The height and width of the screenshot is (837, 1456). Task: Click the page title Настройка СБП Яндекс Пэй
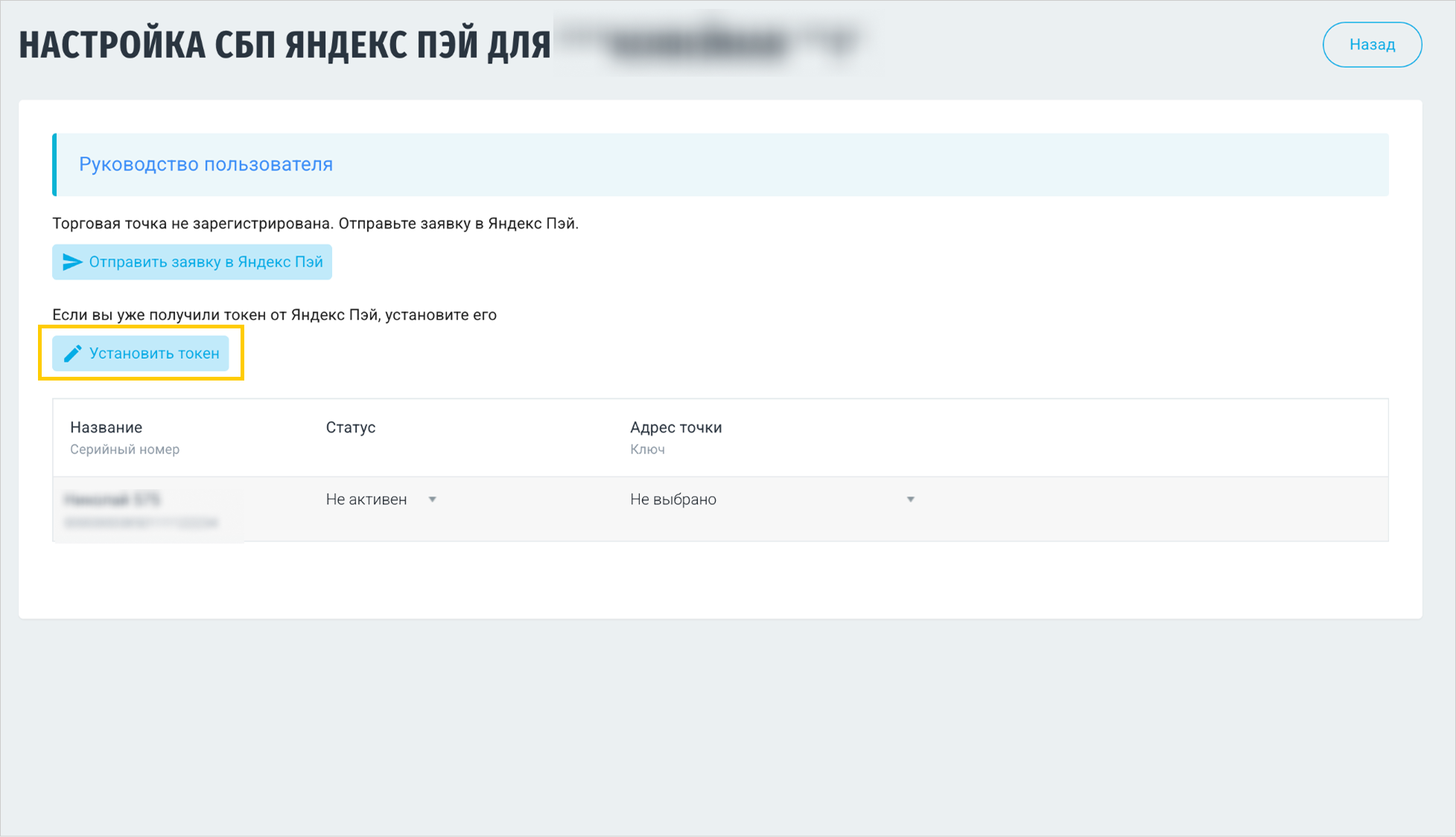point(284,45)
